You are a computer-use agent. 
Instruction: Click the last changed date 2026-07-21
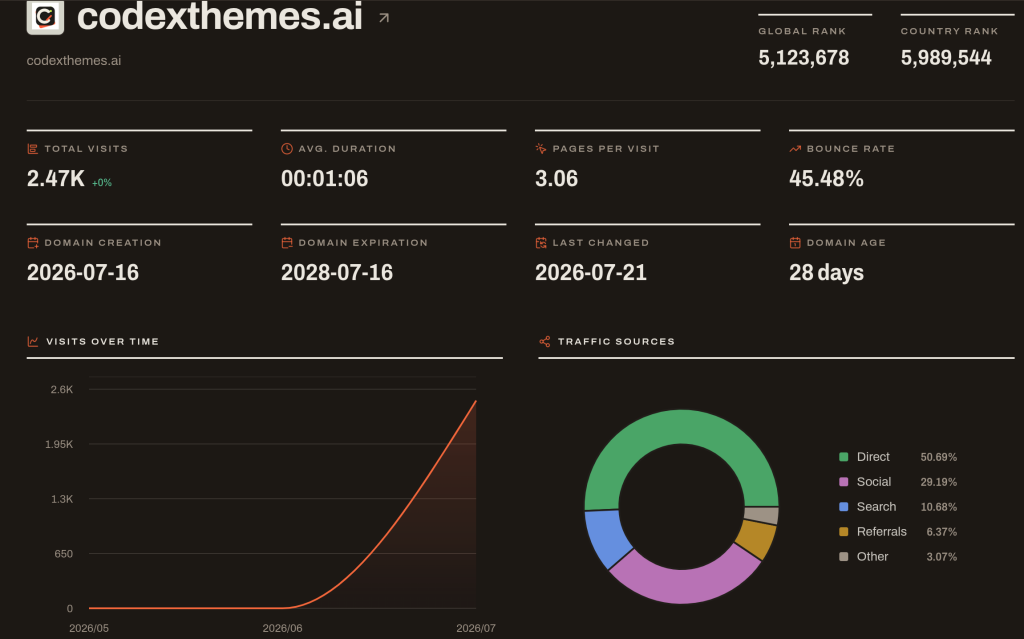click(x=591, y=272)
